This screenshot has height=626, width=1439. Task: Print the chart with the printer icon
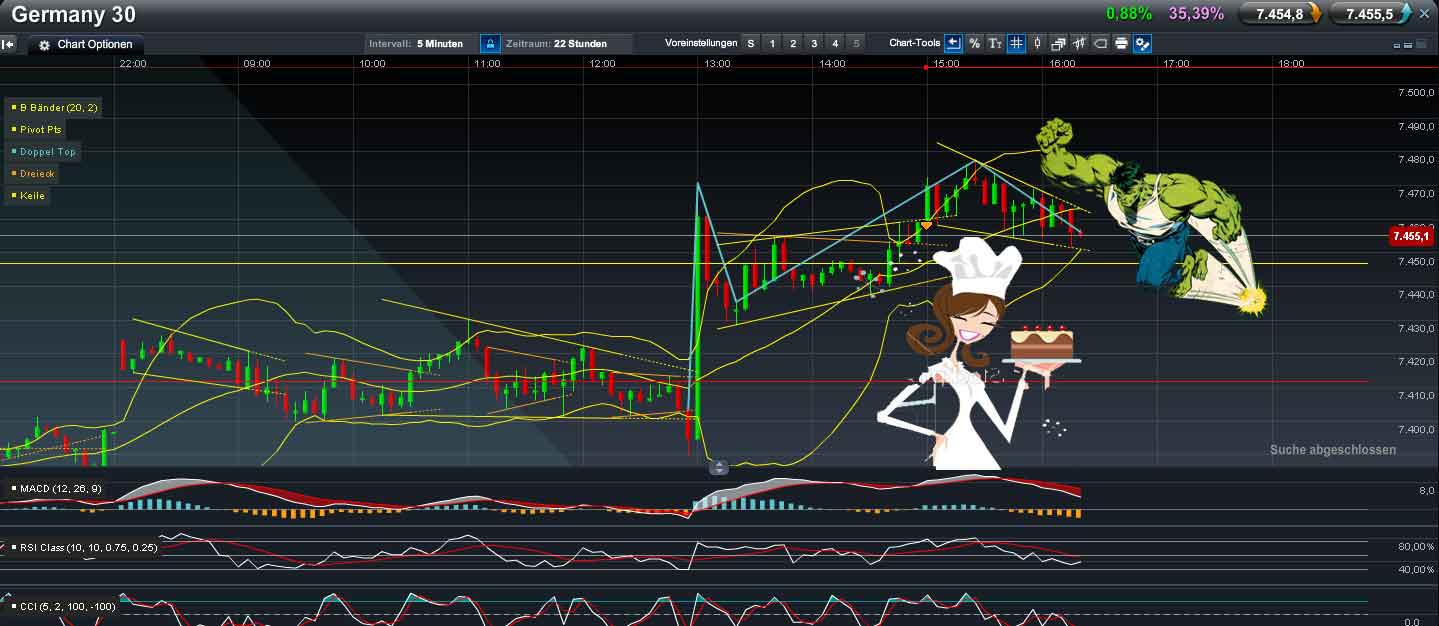1121,43
